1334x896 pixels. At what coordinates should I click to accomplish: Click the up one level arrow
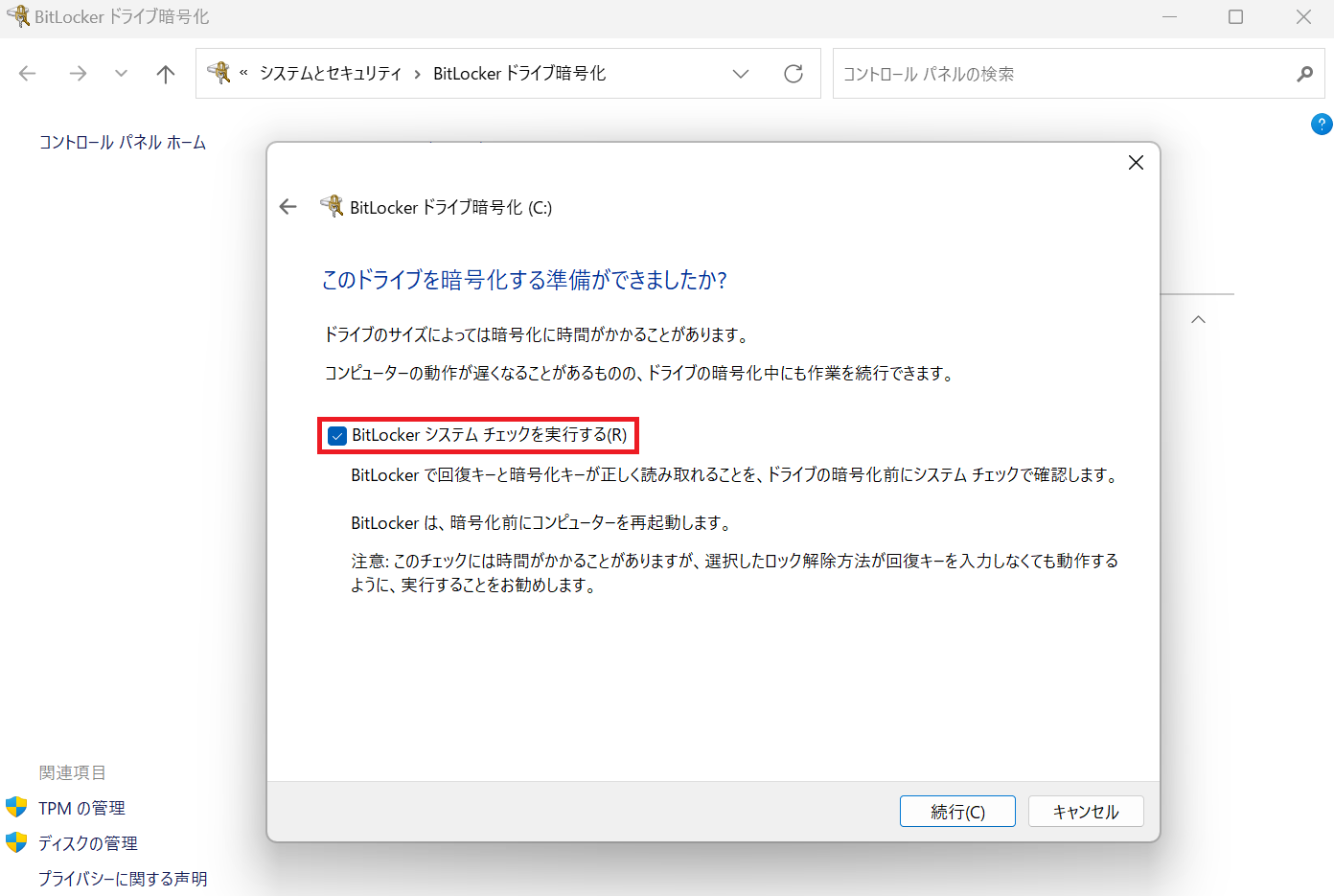166,74
